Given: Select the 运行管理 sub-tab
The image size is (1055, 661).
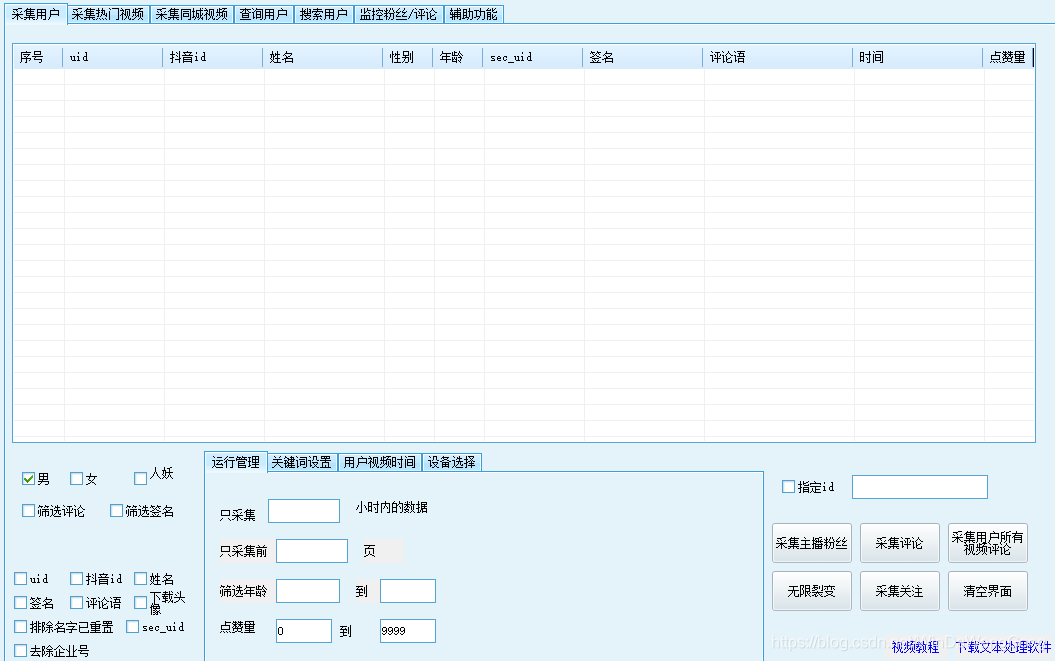Looking at the screenshot, I should 235,462.
